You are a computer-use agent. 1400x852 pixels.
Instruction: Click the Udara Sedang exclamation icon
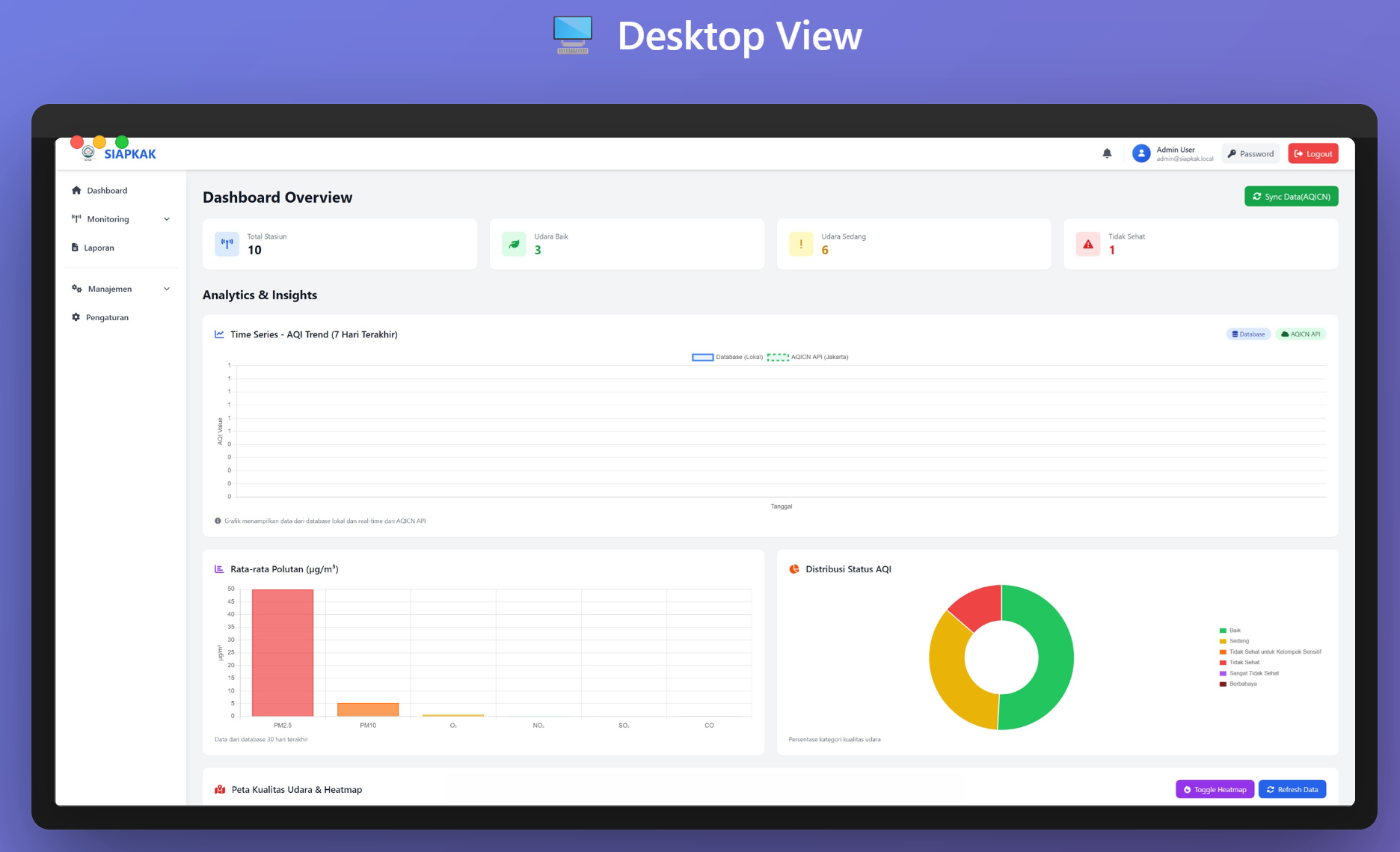pyautogui.click(x=801, y=244)
